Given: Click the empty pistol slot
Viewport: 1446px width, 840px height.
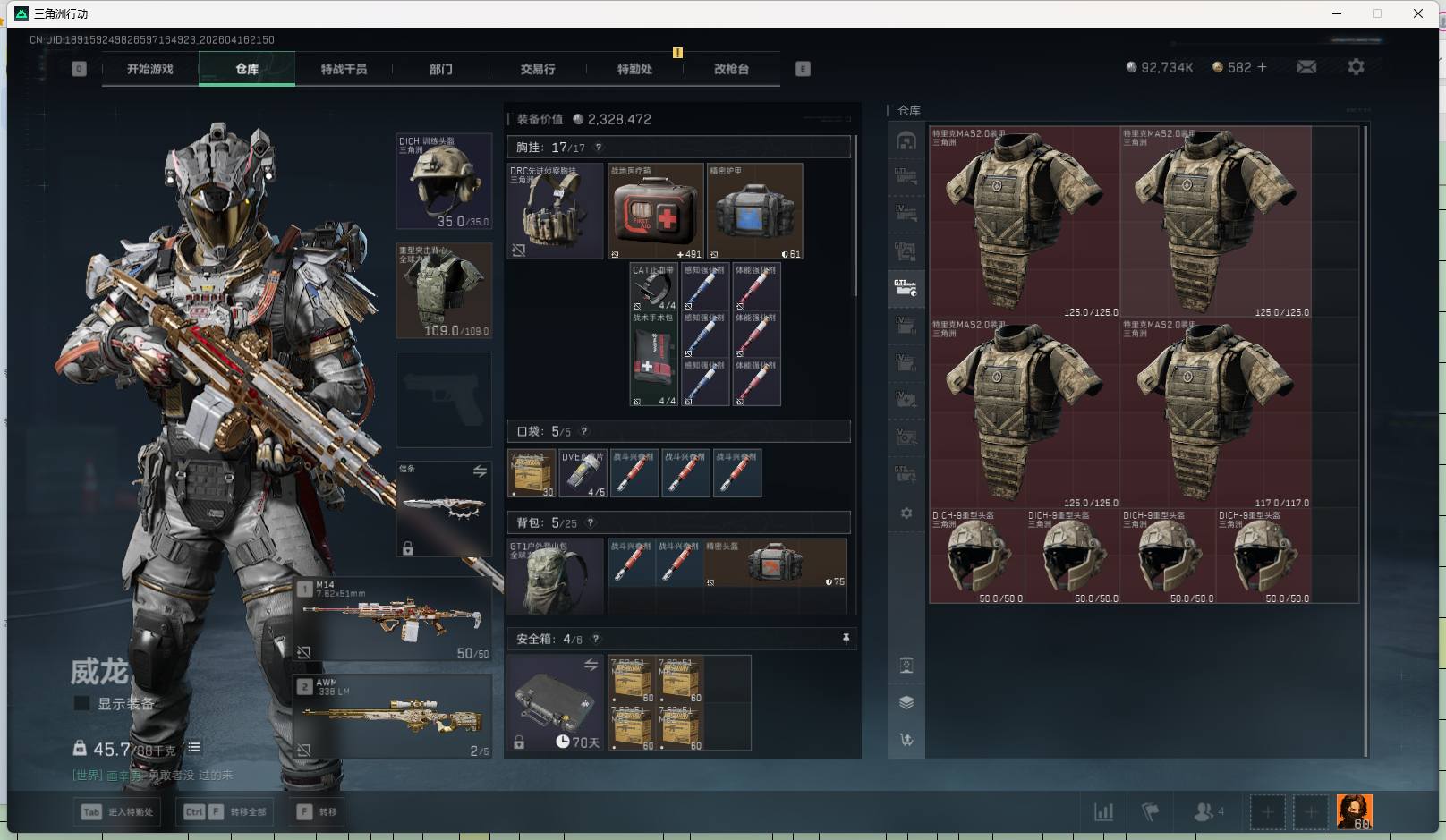Looking at the screenshot, I should coord(444,400).
